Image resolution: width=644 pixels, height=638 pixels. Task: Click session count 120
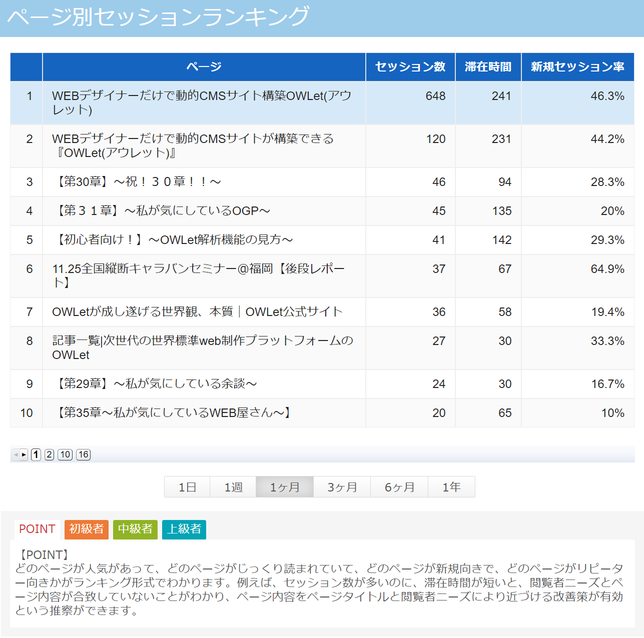(435, 139)
